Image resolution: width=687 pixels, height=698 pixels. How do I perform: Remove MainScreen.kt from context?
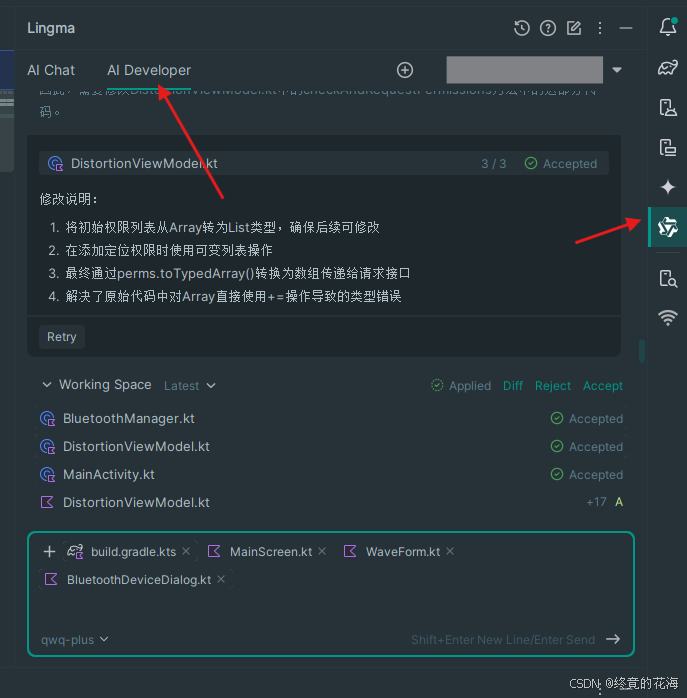(322, 552)
